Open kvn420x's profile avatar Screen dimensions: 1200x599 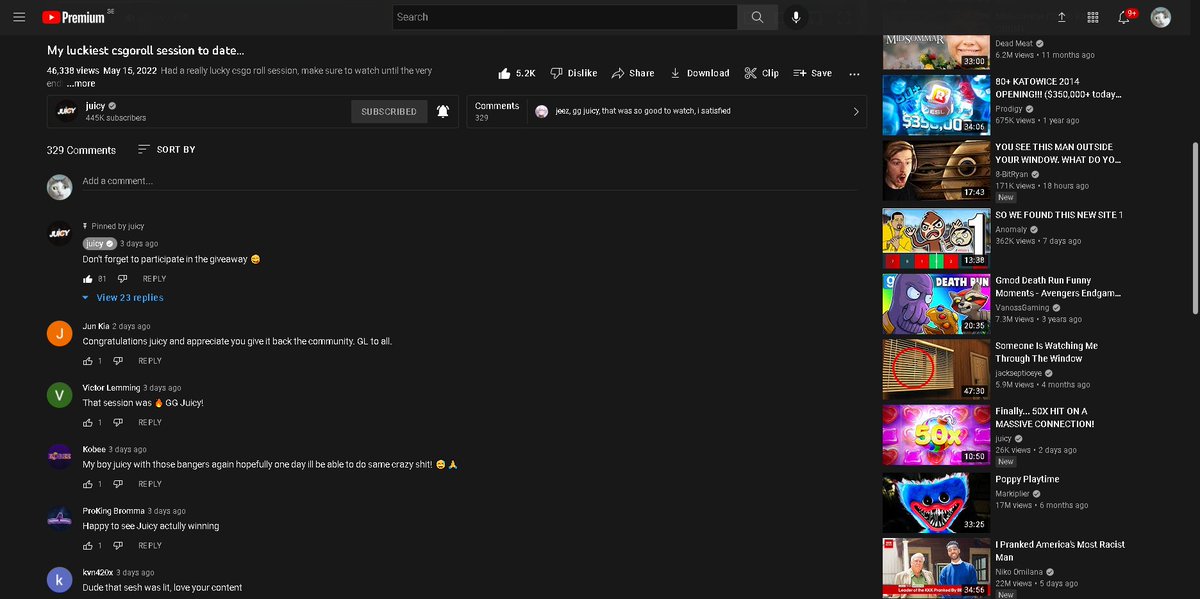(60, 579)
